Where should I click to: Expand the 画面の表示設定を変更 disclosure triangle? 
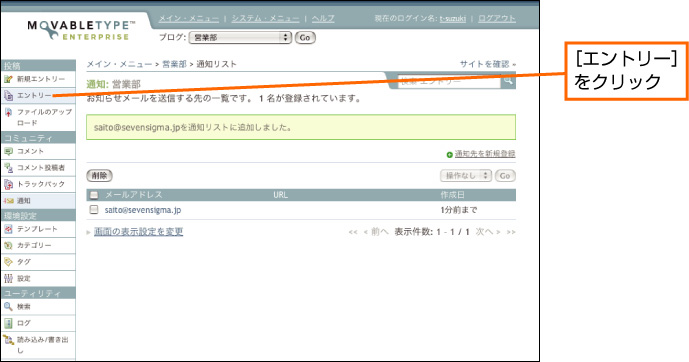[x=89, y=232]
